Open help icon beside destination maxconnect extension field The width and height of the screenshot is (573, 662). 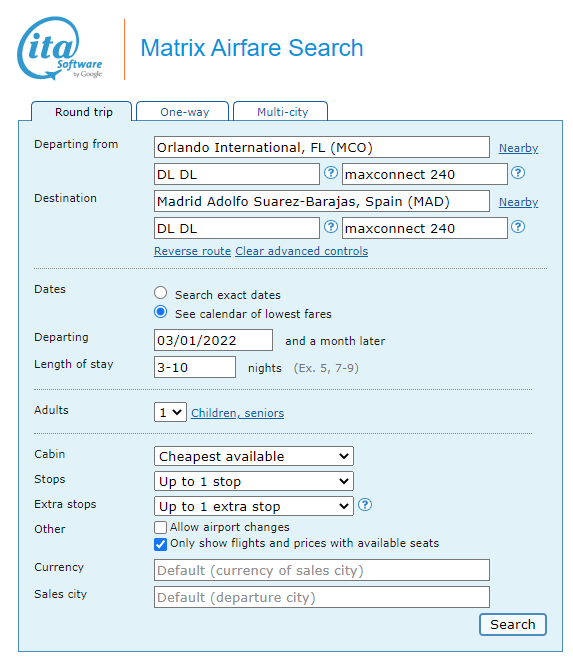pyautogui.click(x=518, y=227)
